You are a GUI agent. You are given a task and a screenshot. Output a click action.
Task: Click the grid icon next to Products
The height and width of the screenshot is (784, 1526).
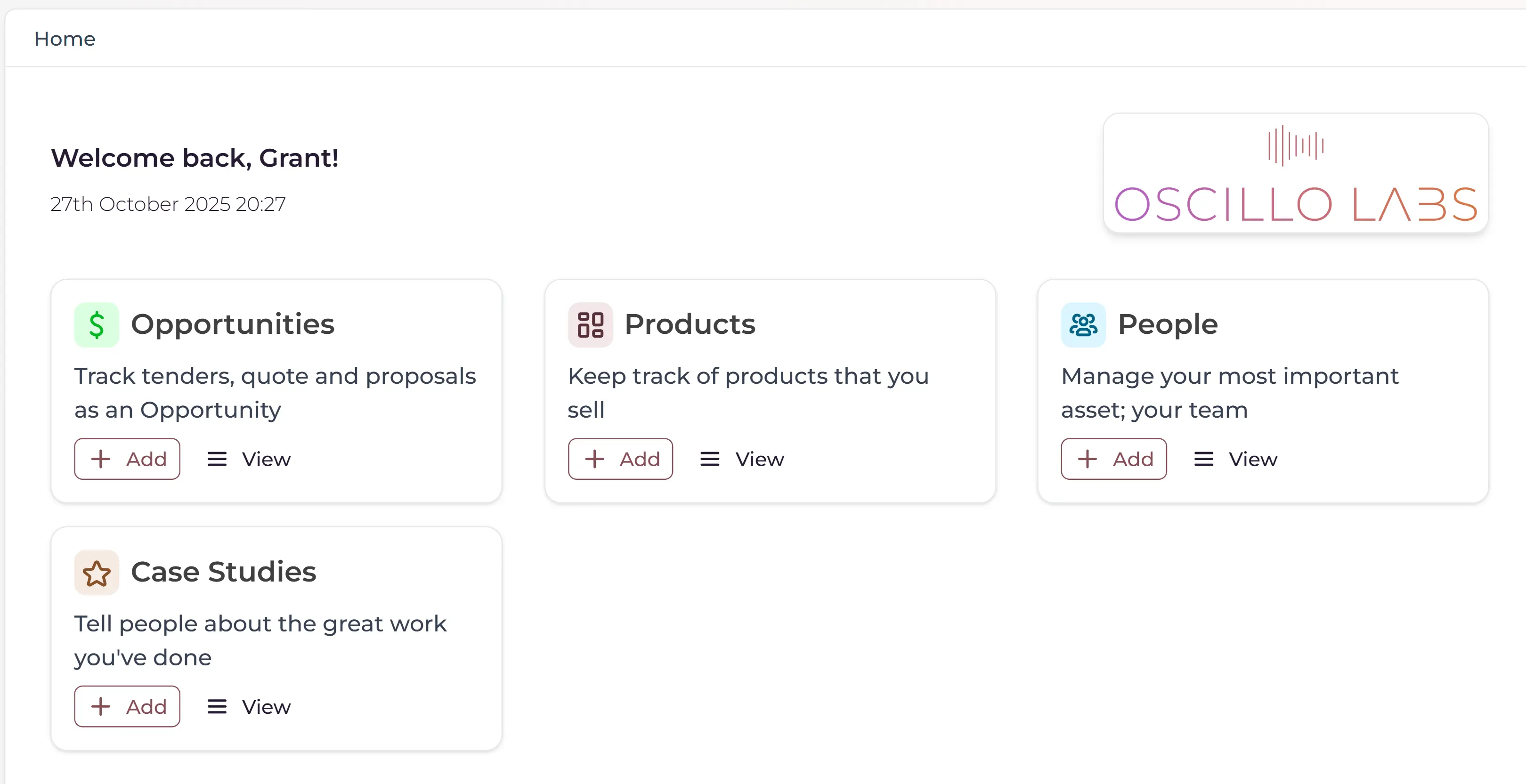590,324
